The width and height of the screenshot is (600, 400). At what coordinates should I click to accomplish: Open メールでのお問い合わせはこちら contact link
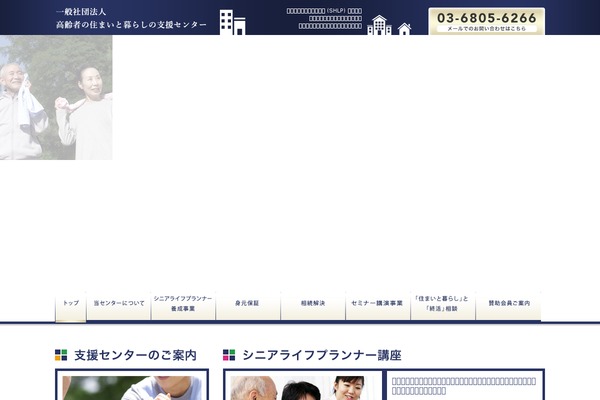[x=487, y=29]
